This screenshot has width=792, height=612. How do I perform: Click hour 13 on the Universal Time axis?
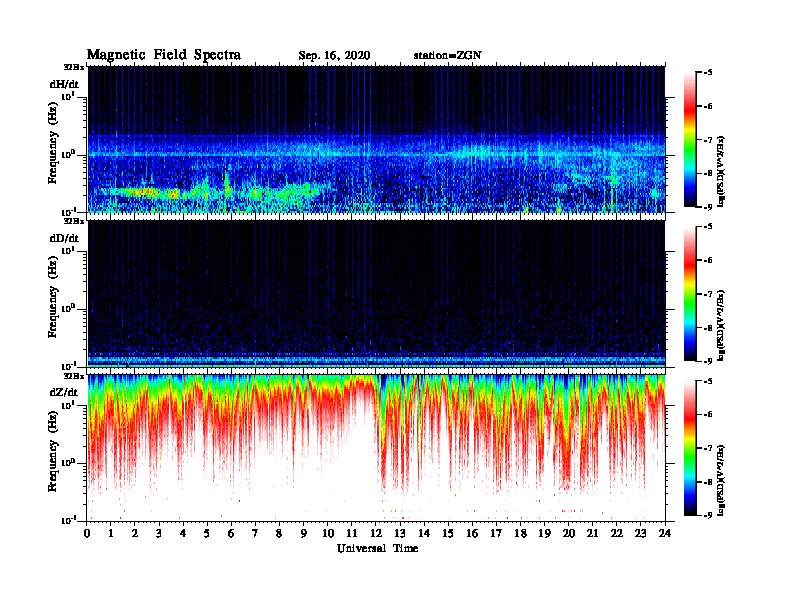(400, 533)
